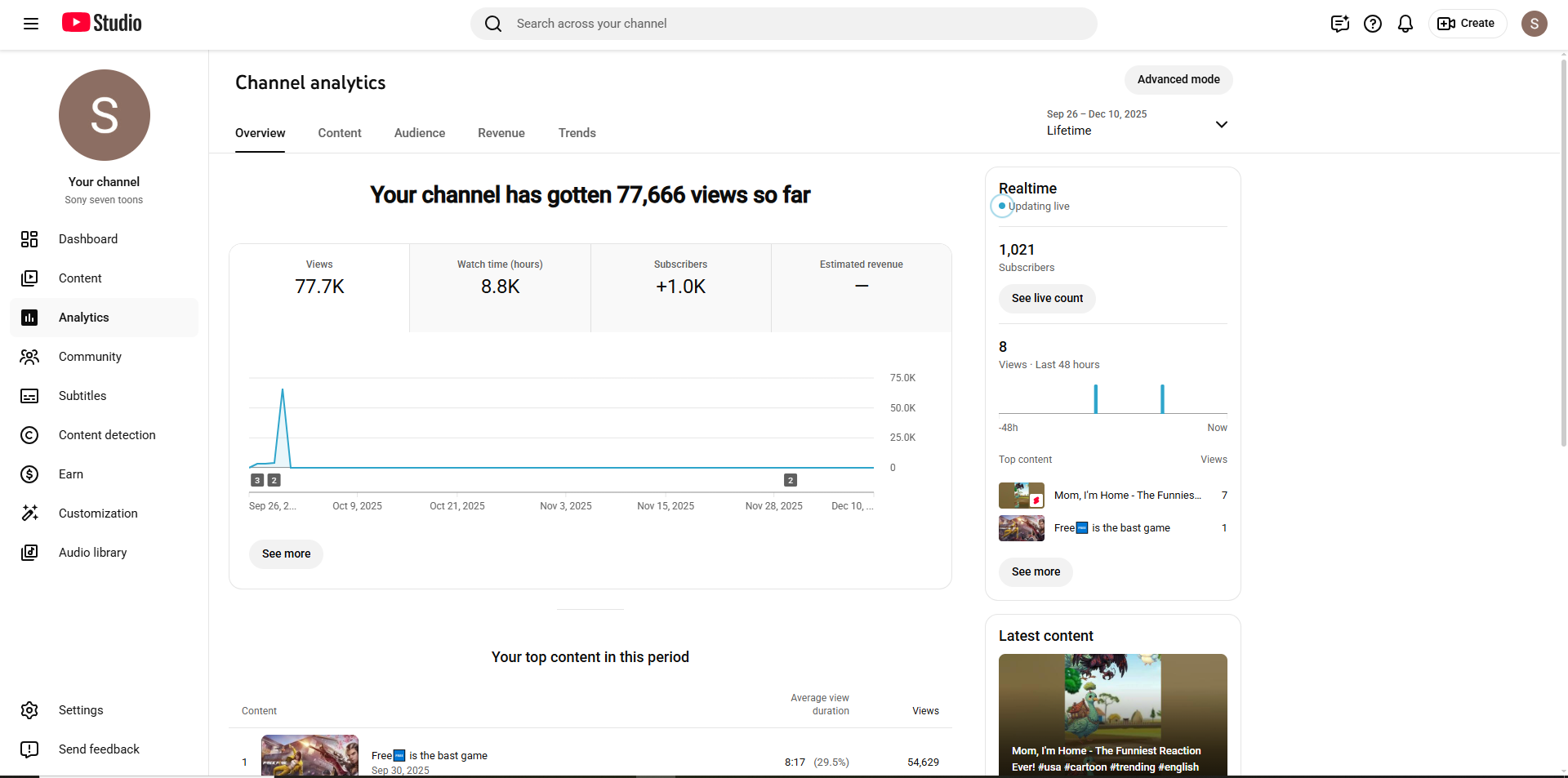This screenshot has width=1568, height=778.
Task: Click the See live count button
Action: pyautogui.click(x=1046, y=299)
